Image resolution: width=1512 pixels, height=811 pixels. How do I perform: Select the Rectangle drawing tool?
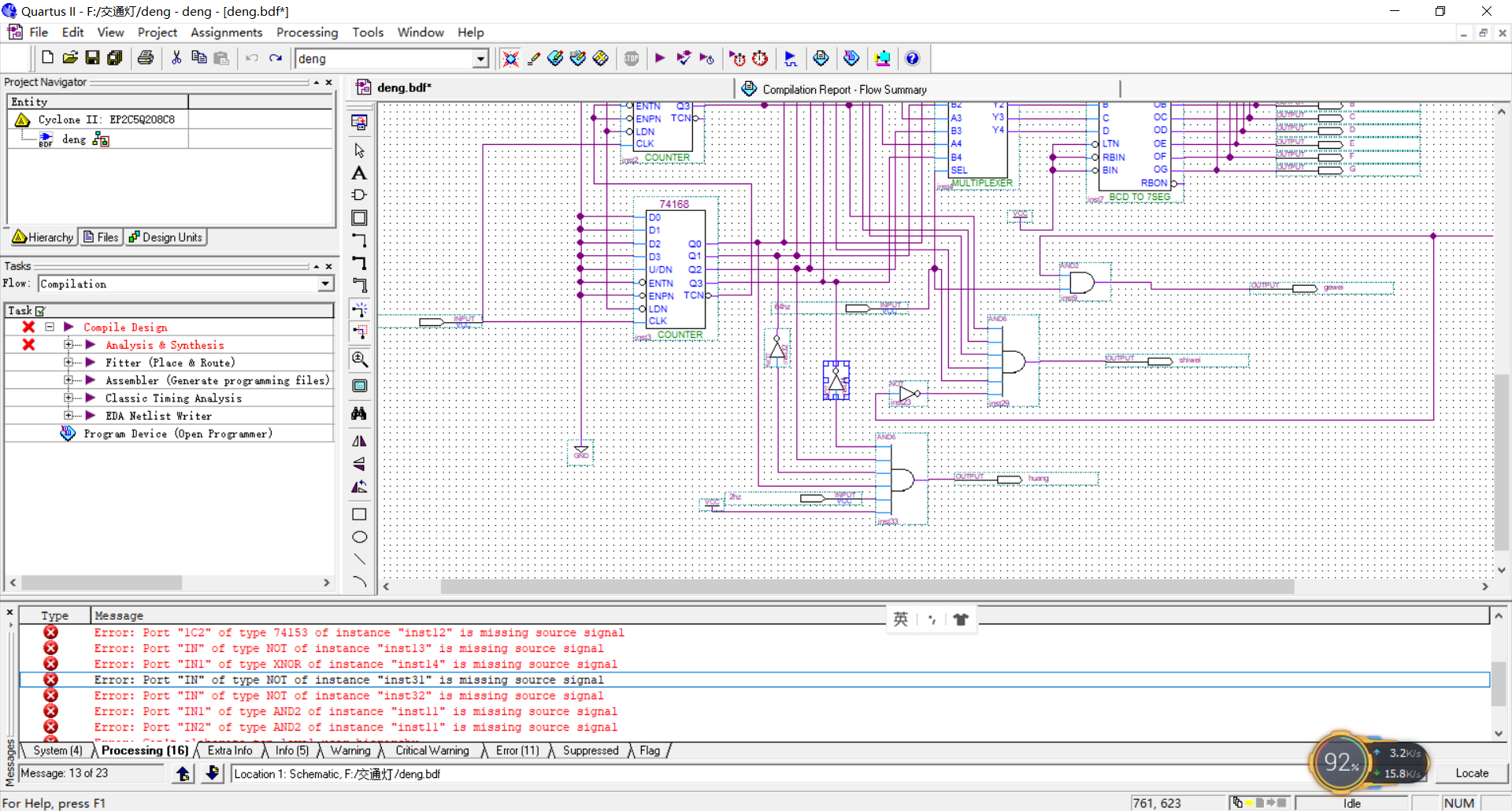(359, 514)
